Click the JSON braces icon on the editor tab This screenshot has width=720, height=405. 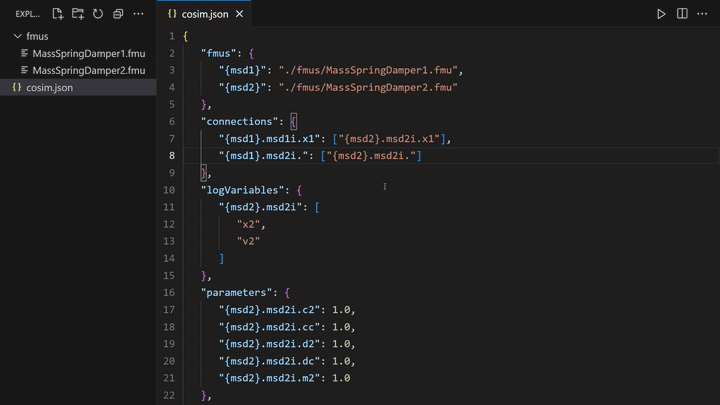click(172, 14)
